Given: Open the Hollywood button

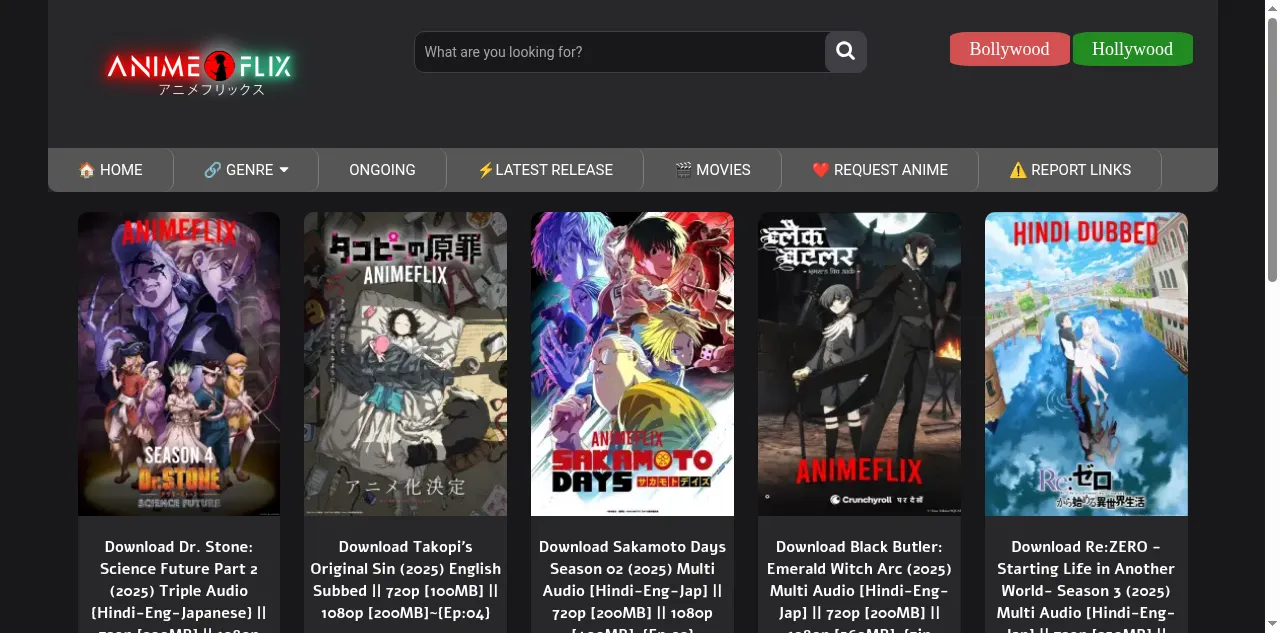Looking at the screenshot, I should [x=1132, y=49].
